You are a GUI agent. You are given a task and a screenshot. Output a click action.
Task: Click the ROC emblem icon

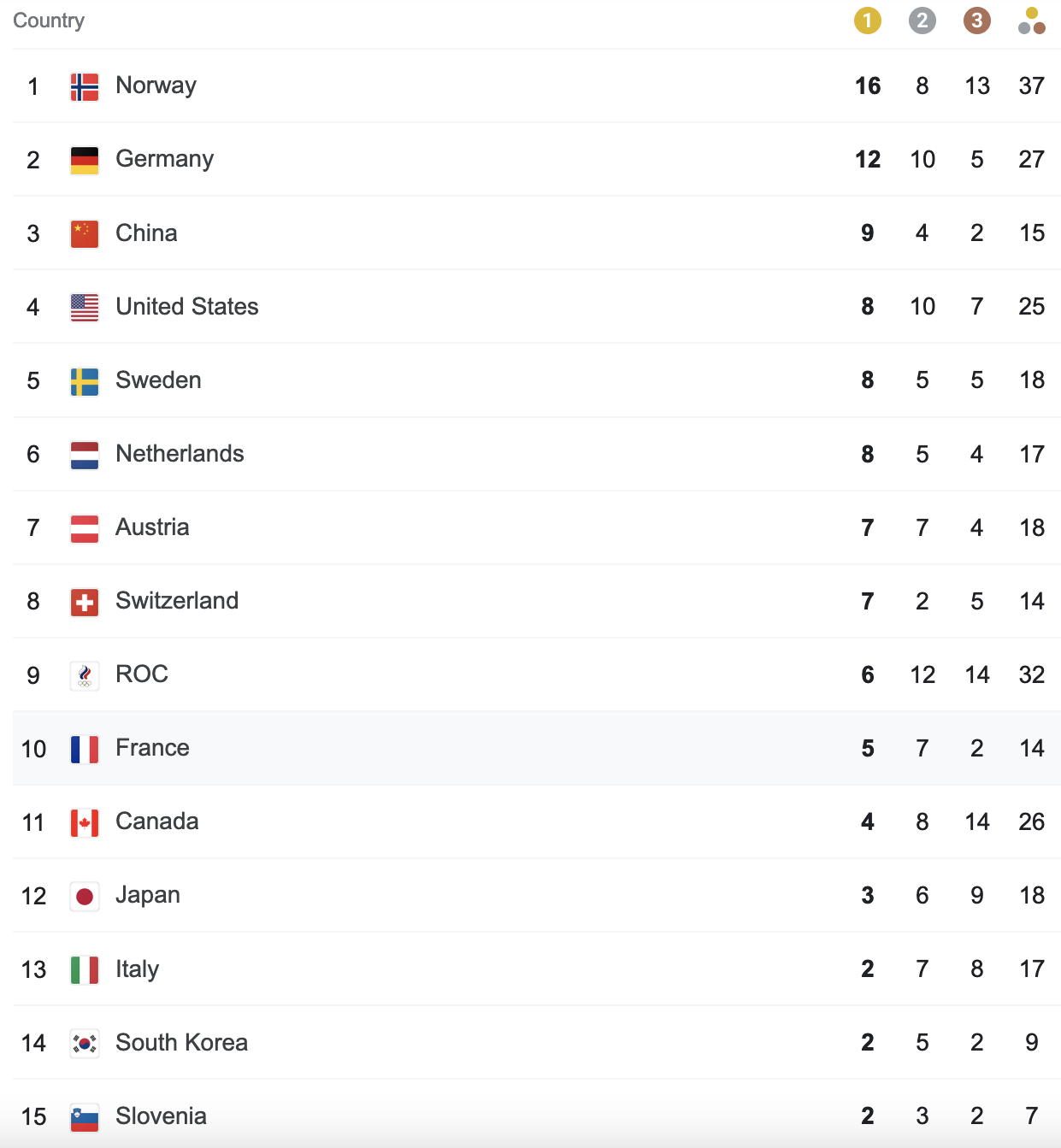click(85, 675)
